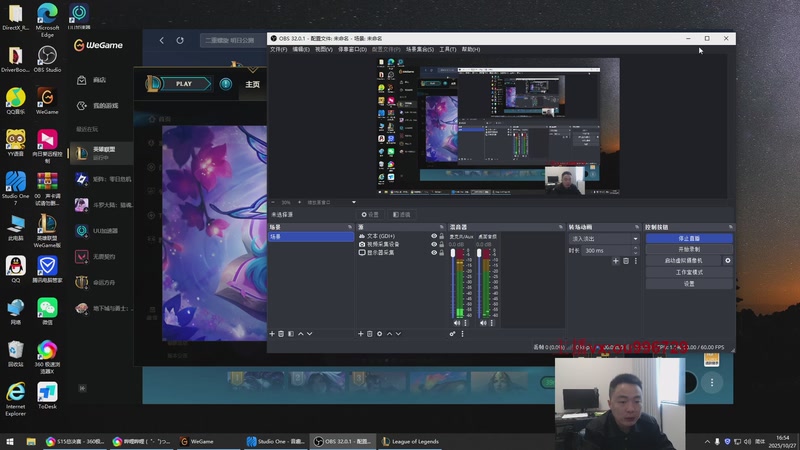
Task: Open the 视图(V) menu in OBS
Action: [323, 49]
